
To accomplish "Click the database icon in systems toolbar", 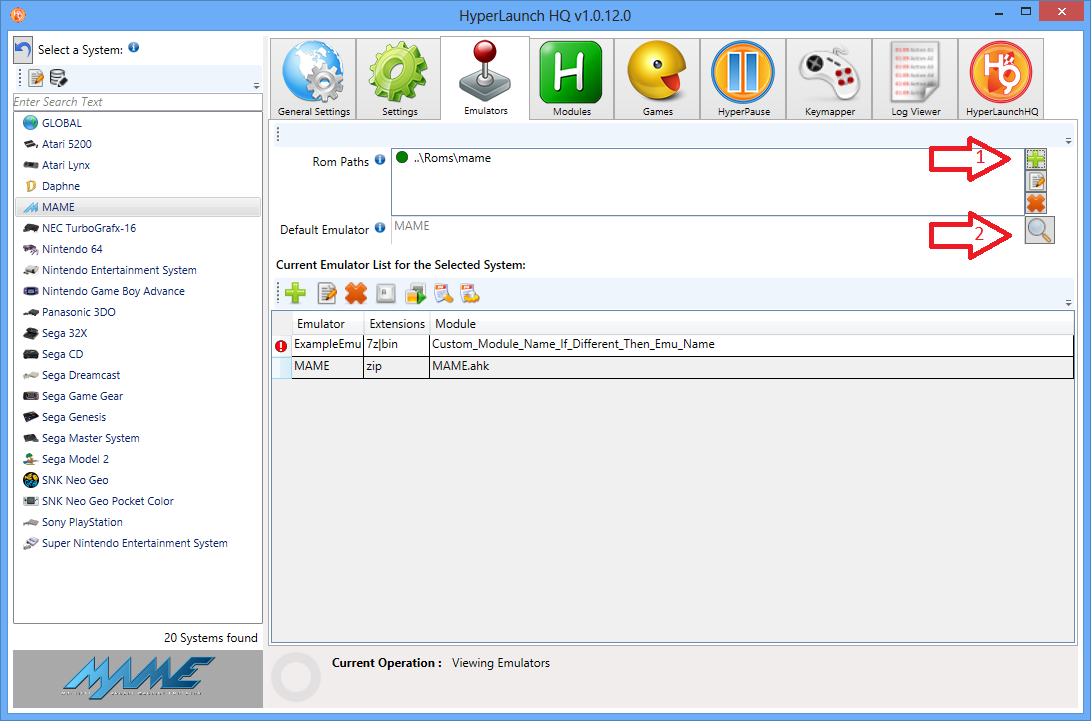I will pyautogui.click(x=58, y=78).
